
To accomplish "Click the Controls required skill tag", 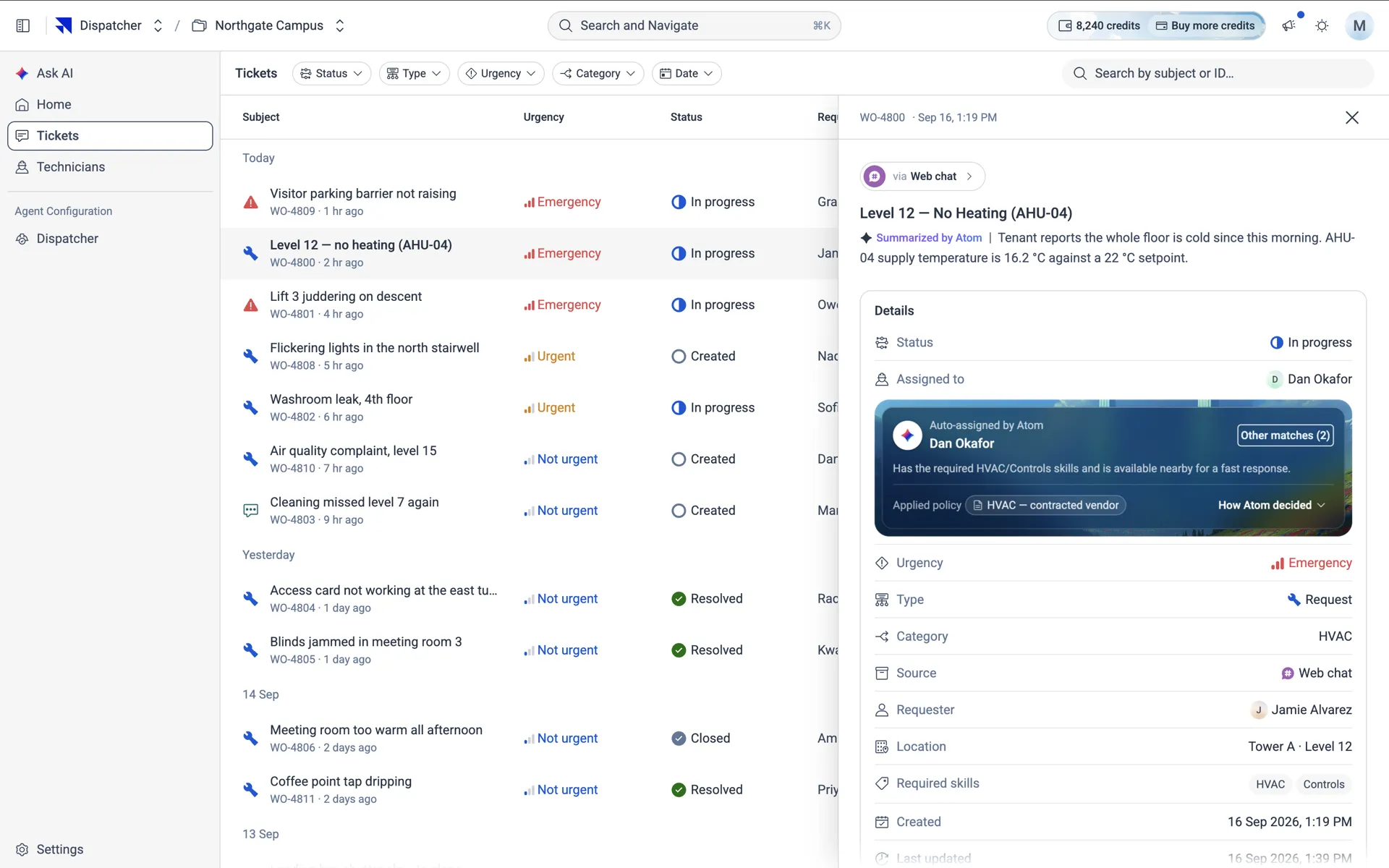I will click(x=1323, y=784).
